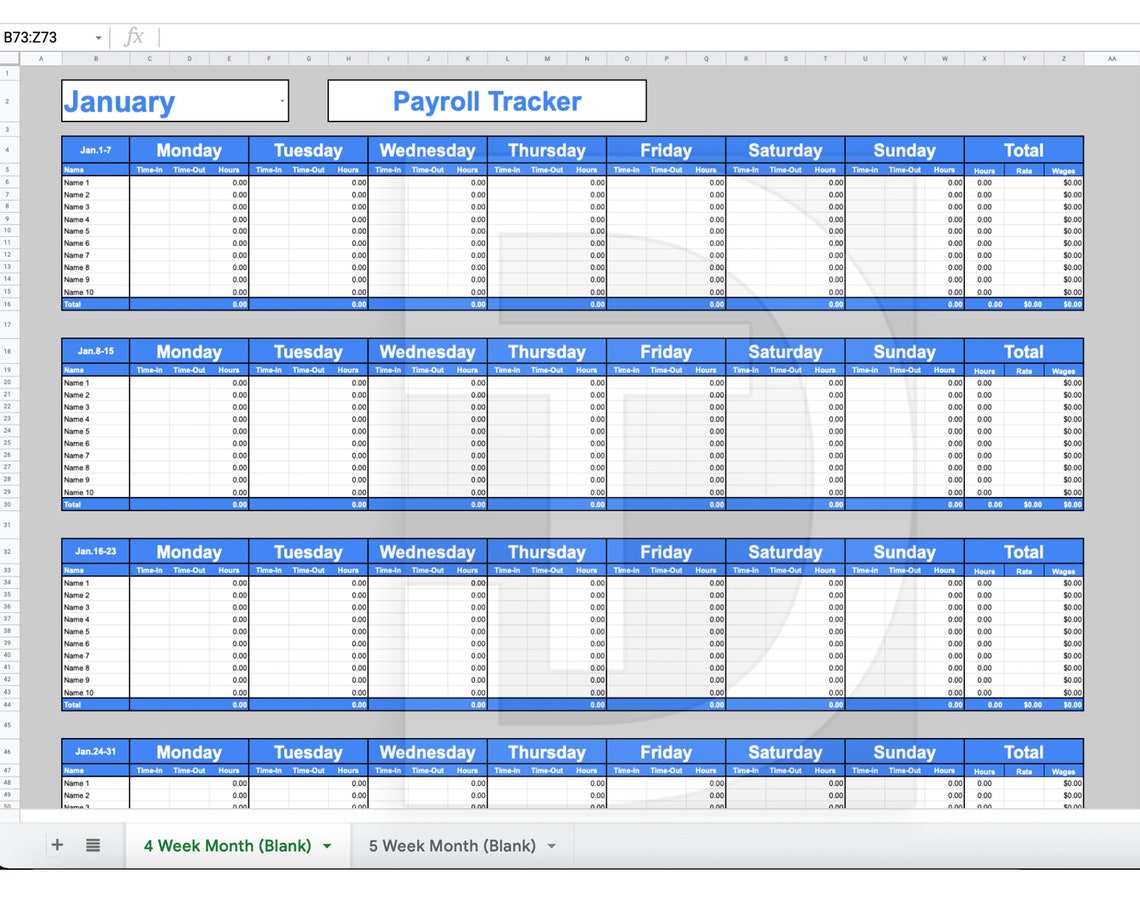
Task: Click the Wages column header cell
Action: [x=1064, y=169]
